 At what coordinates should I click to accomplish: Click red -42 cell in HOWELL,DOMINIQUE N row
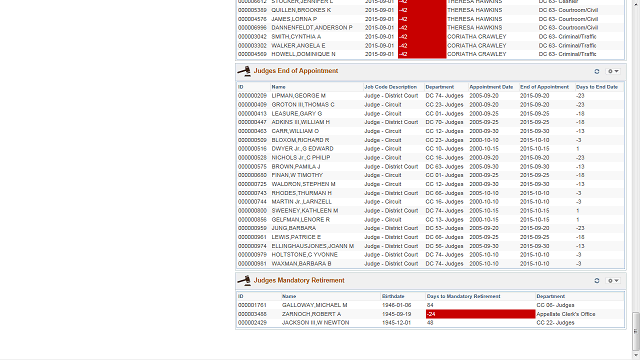coord(422,54)
